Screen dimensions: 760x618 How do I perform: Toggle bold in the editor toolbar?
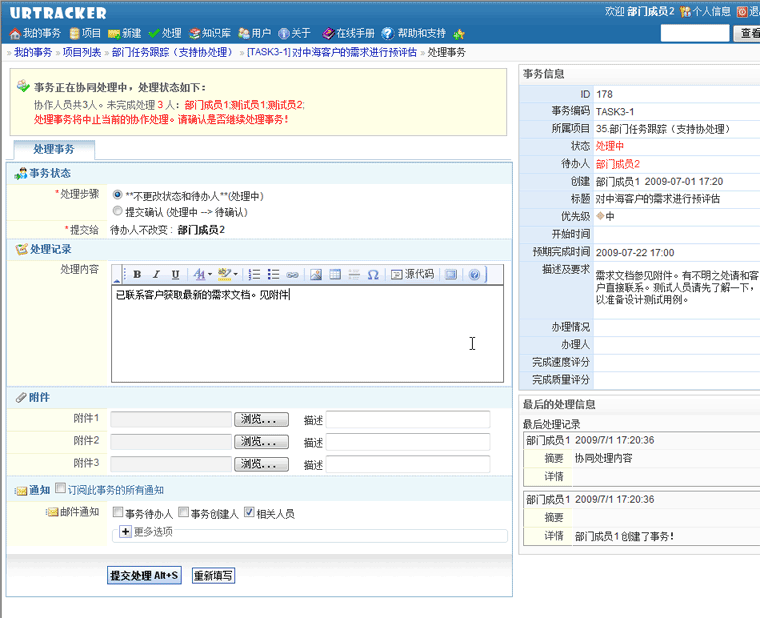[x=137, y=274]
